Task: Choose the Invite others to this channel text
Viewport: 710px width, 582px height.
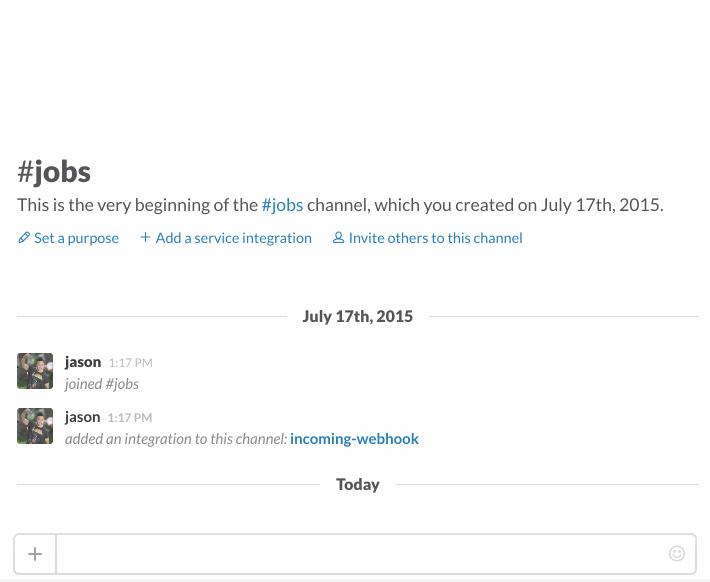Action: point(435,238)
